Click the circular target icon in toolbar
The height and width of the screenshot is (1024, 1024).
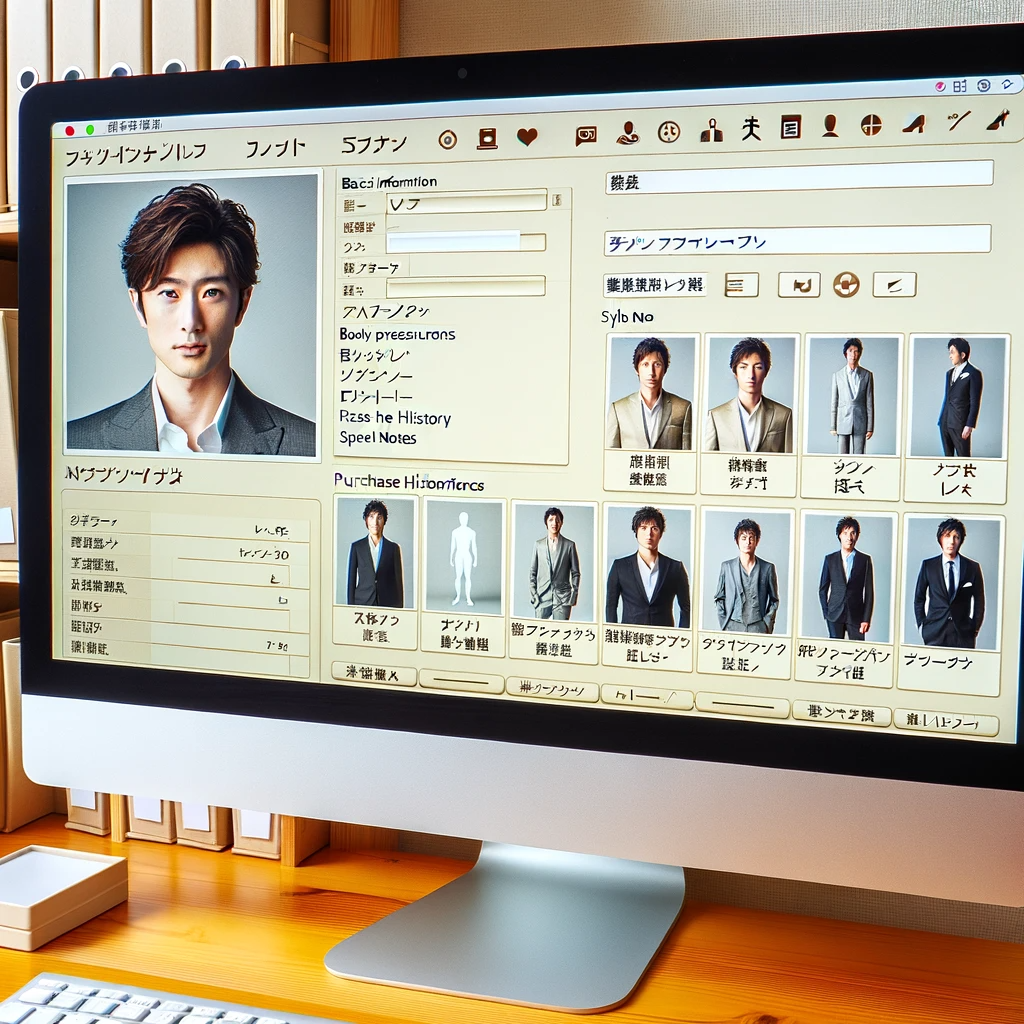pos(447,139)
